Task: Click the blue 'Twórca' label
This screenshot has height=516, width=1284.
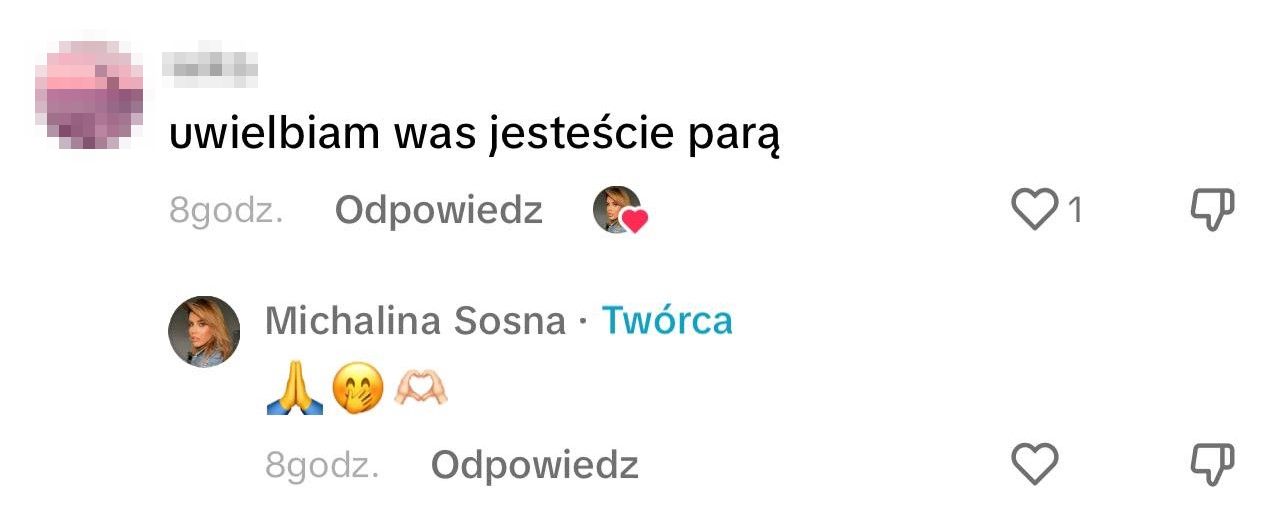Action: (666, 321)
